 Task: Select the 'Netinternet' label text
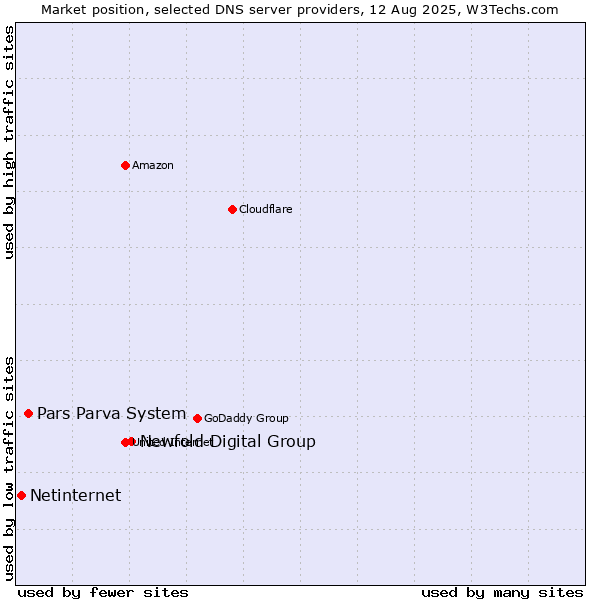click(76, 496)
